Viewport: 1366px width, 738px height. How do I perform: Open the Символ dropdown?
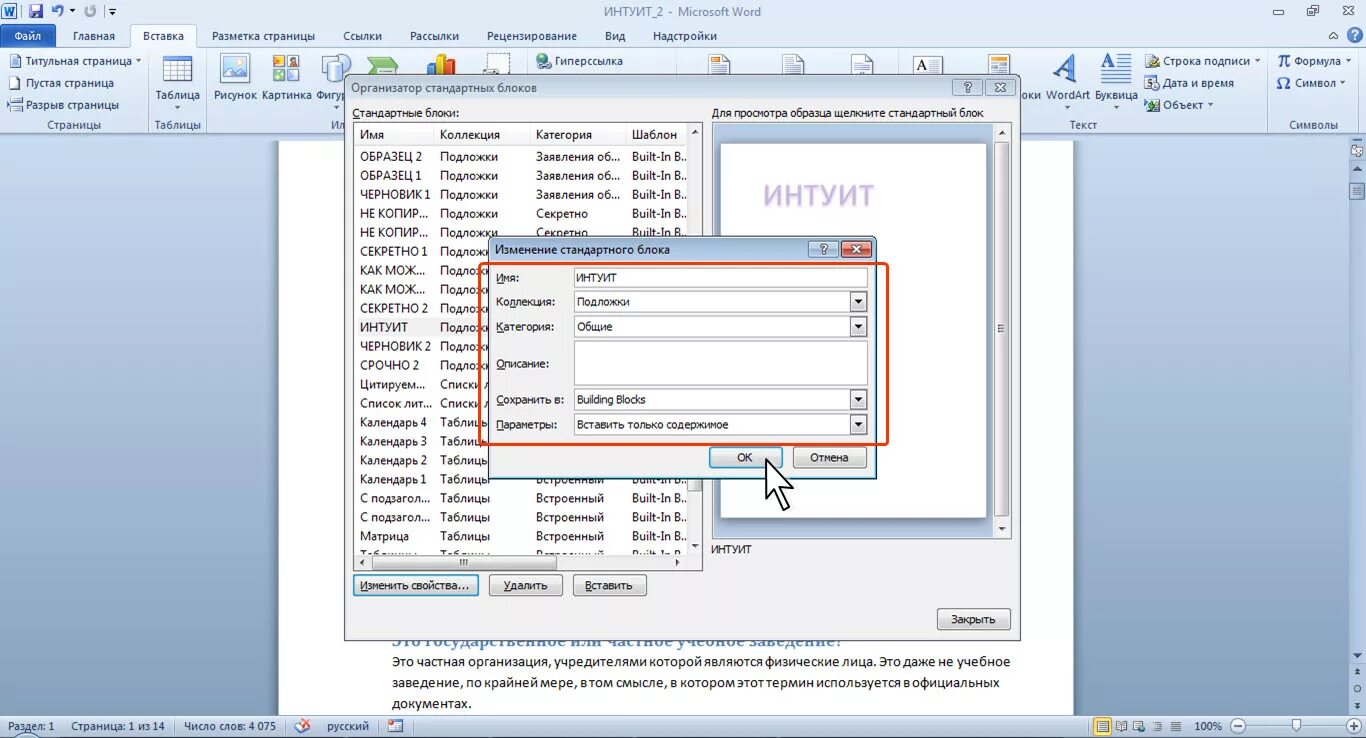(1311, 83)
